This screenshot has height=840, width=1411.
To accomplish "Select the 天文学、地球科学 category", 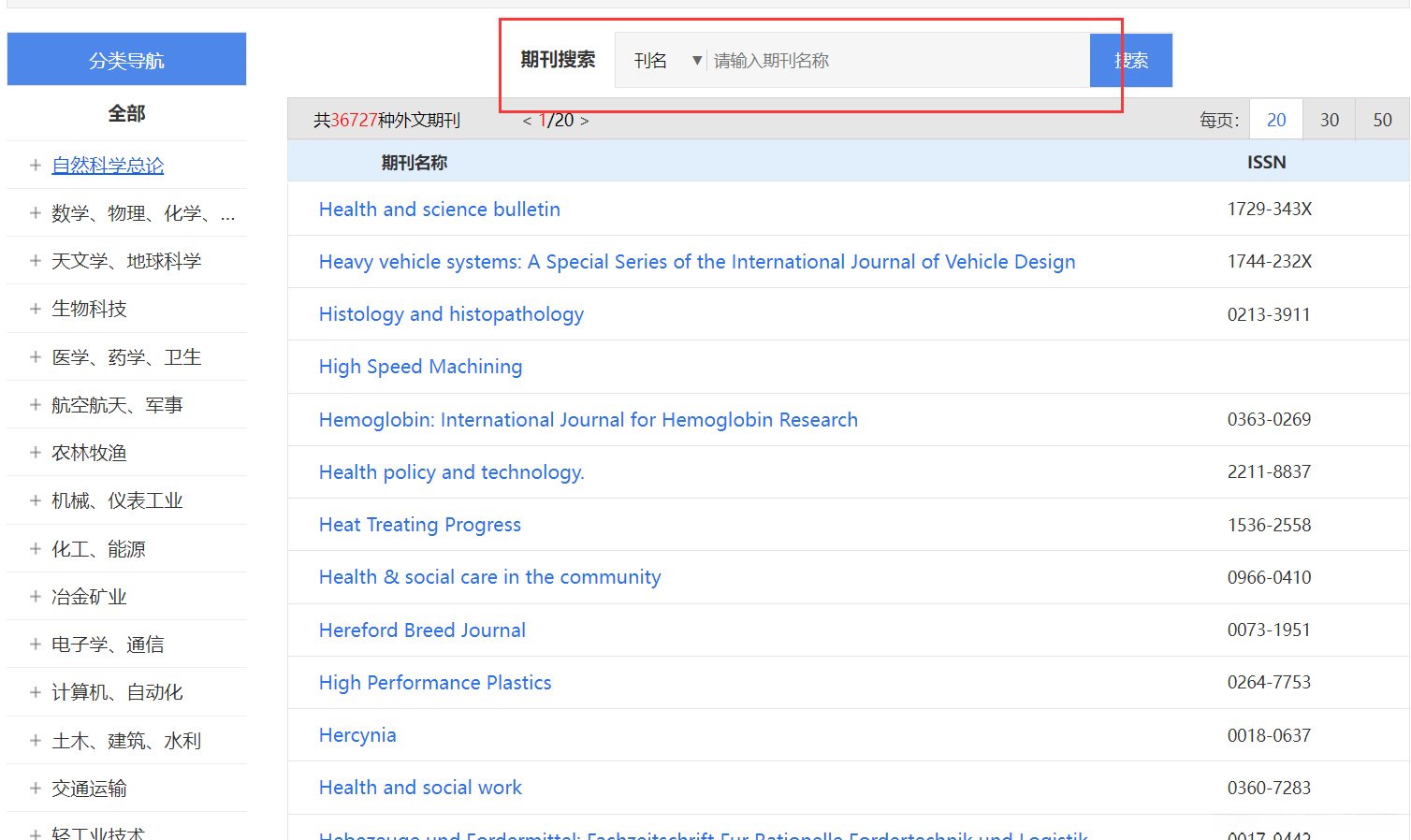I will coord(126,261).
